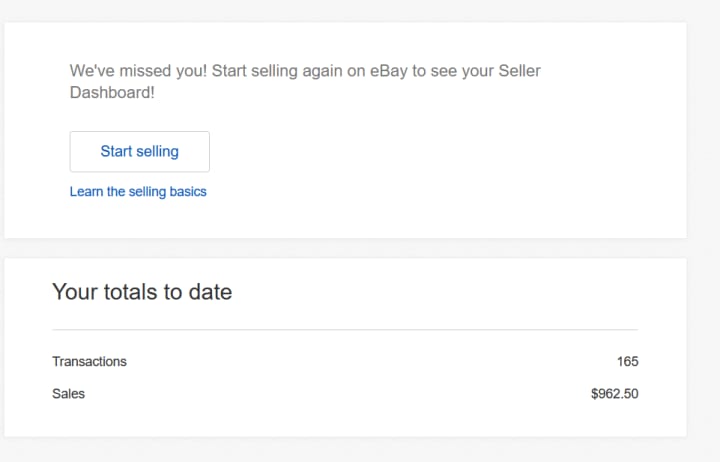Click the word "date" in the totals heading
The width and height of the screenshot is (720, 462).
coord(210,292)
